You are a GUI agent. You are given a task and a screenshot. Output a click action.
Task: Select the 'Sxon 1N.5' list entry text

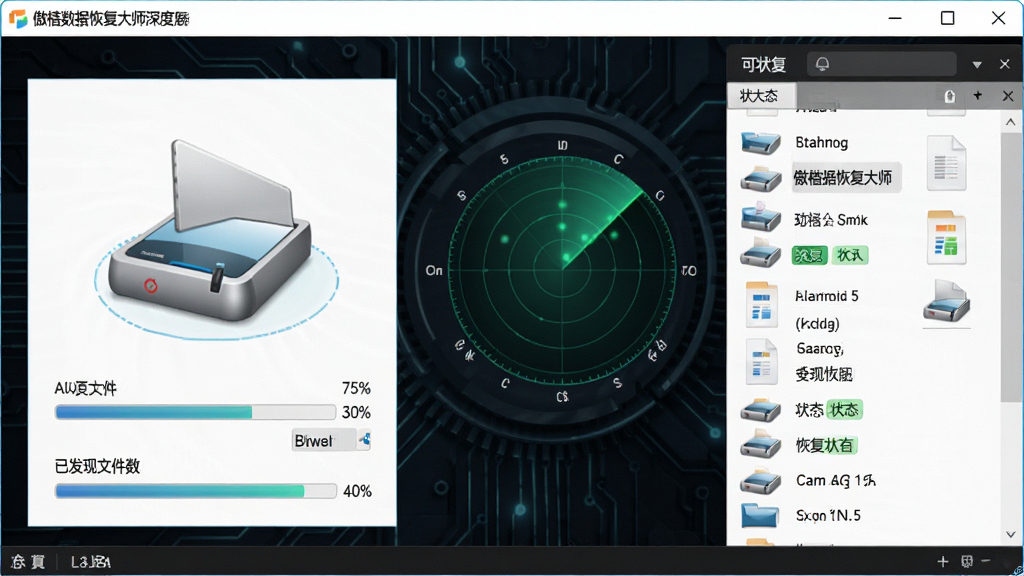coord(828,515)
